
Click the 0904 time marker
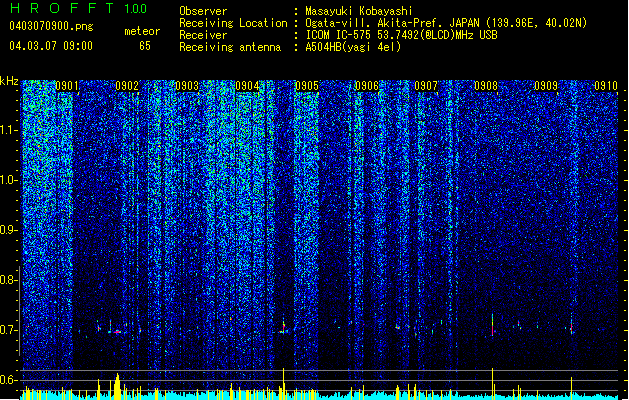tap(247, 86)
